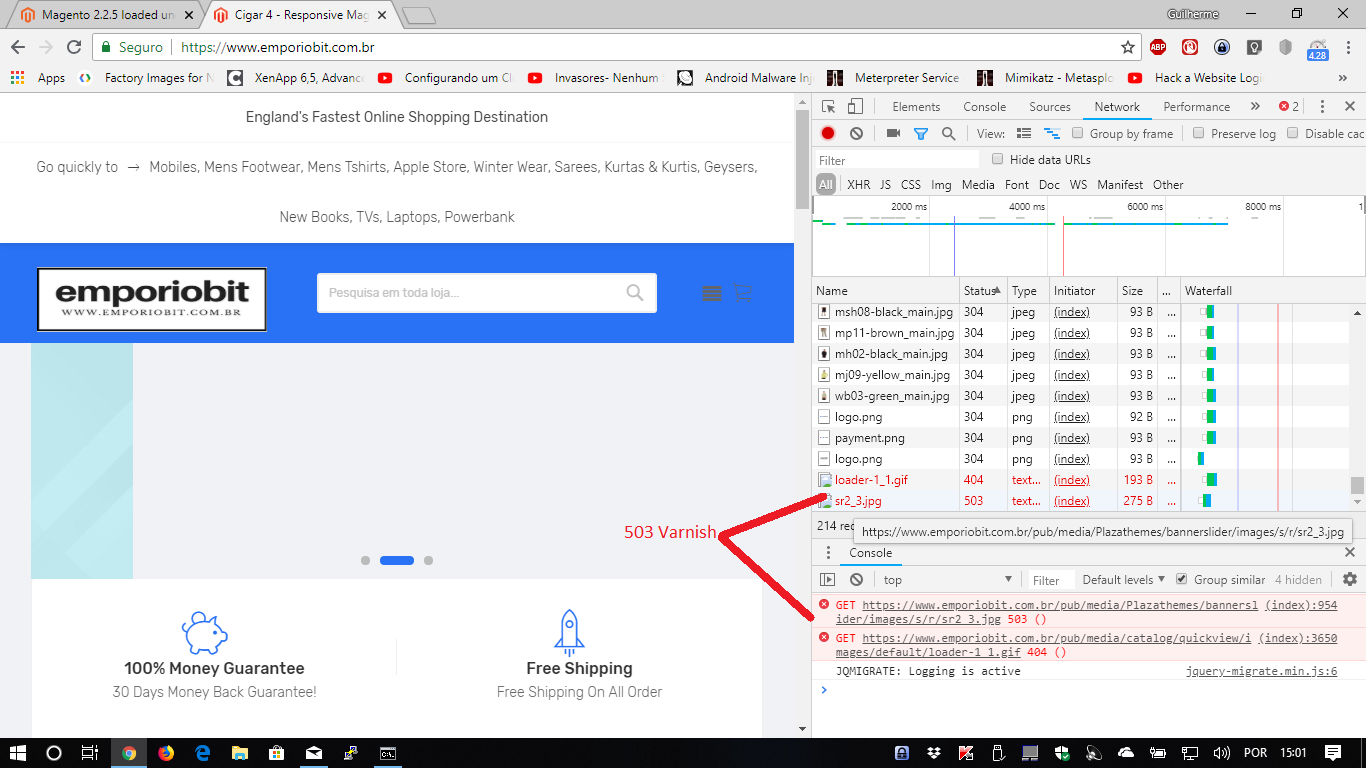Enable the Preserve log checkbox
This screenshot has width=1366, height=768.
tap(1198, 133)
